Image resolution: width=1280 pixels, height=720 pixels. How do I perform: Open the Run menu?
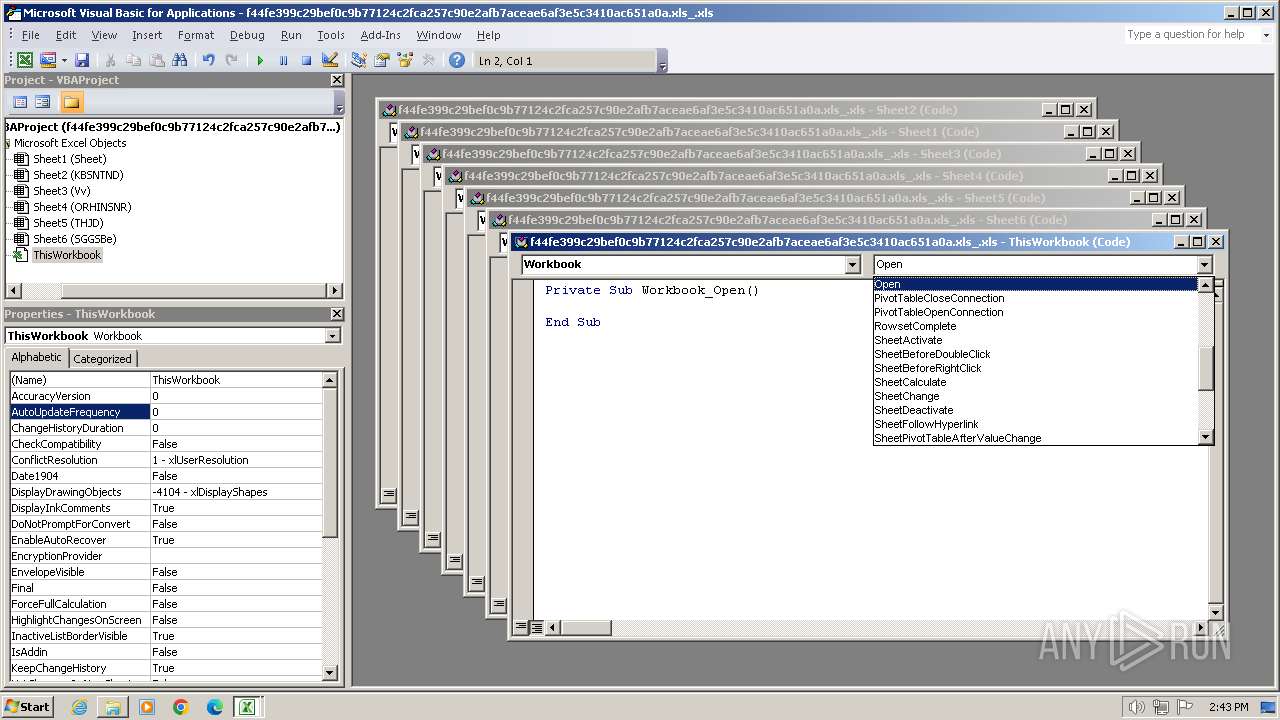291,35
